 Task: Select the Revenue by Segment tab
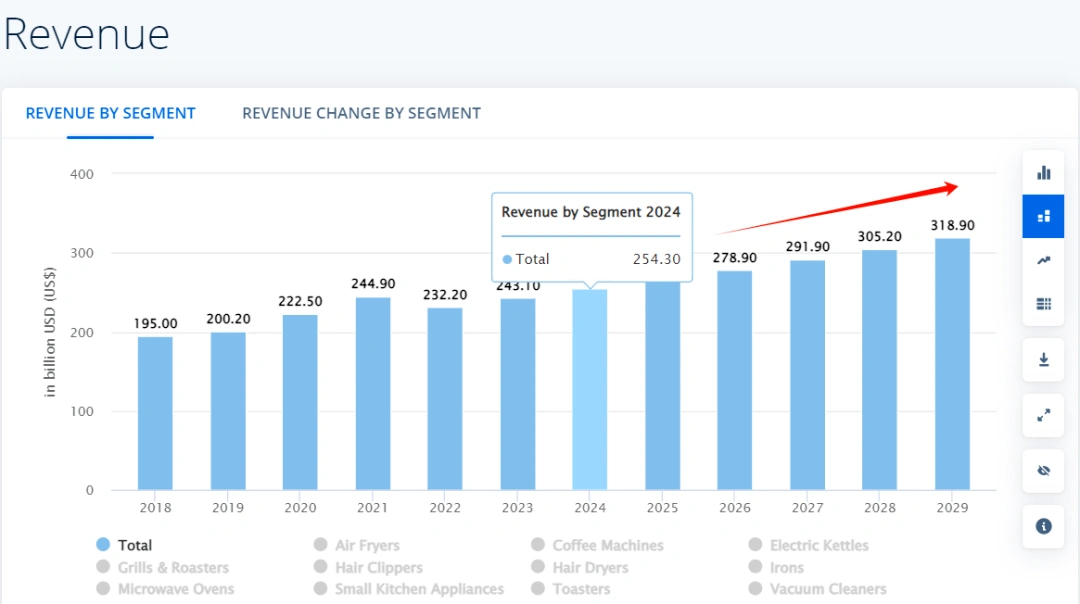110,113
